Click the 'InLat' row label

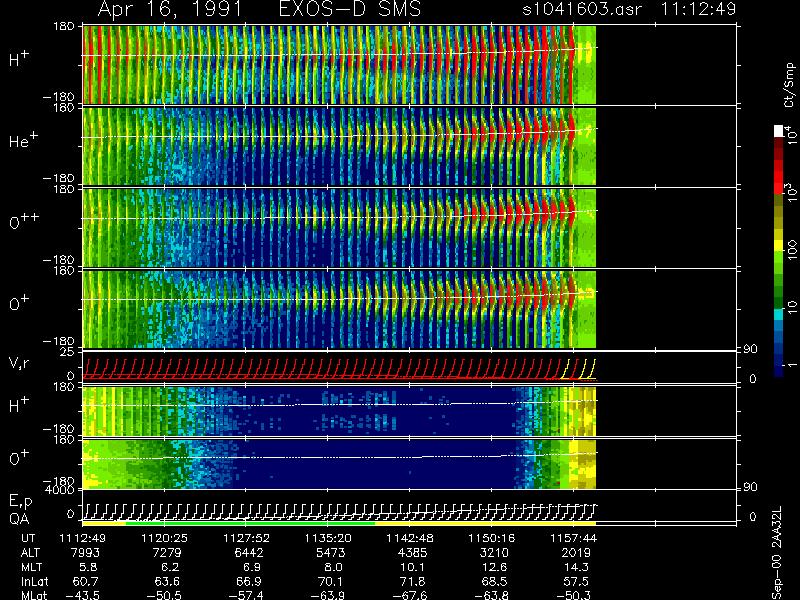[x=34, y=582]
